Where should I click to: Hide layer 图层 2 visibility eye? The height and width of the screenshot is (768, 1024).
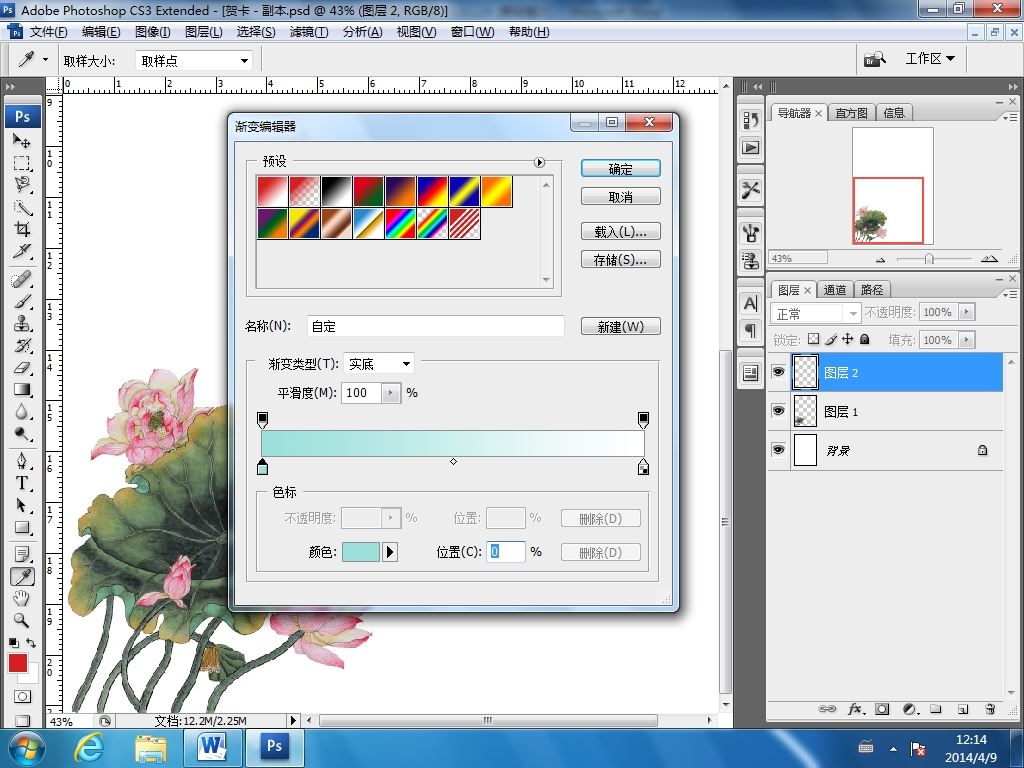pos(778,372)
